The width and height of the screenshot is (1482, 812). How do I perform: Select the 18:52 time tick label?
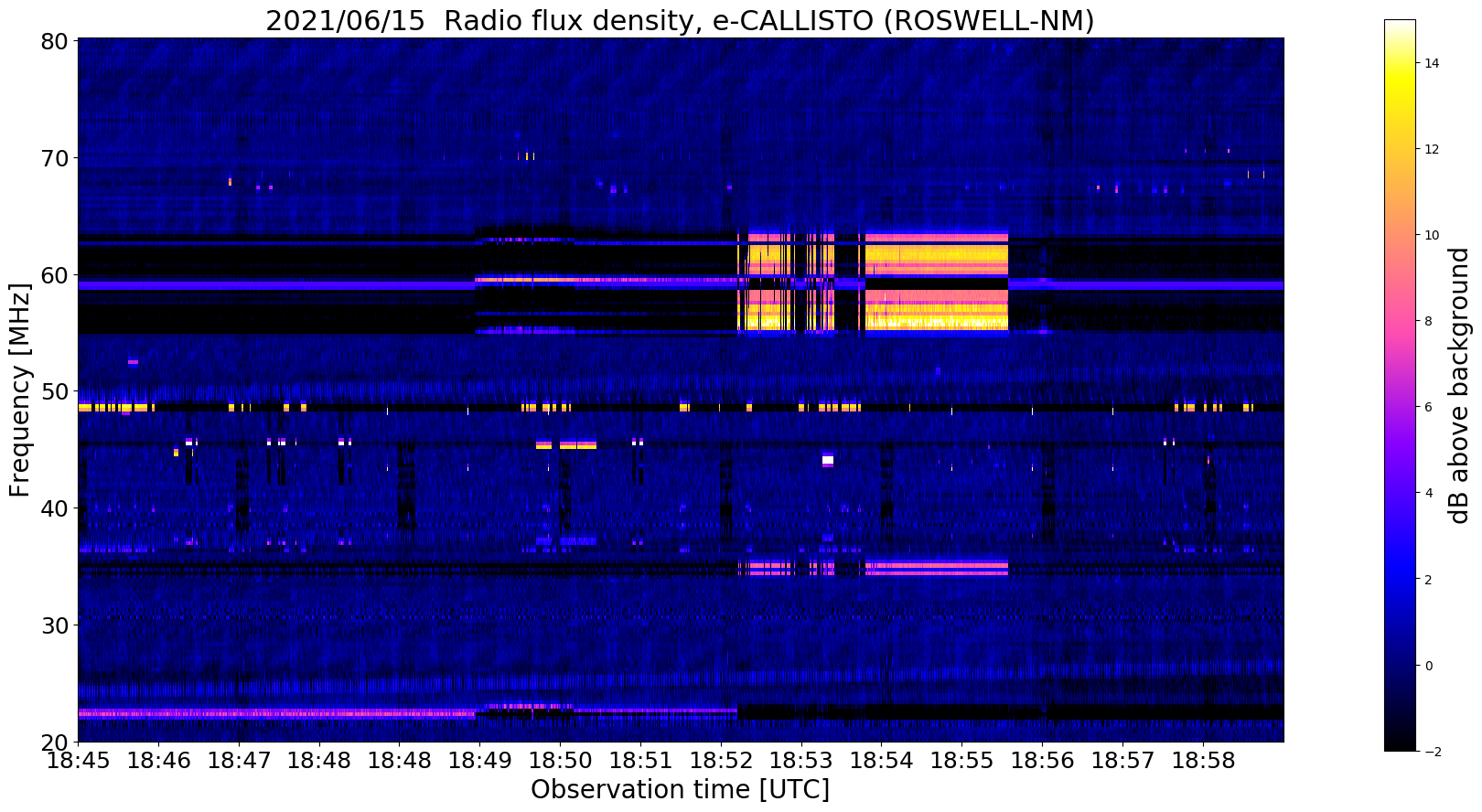click(721, 761)
